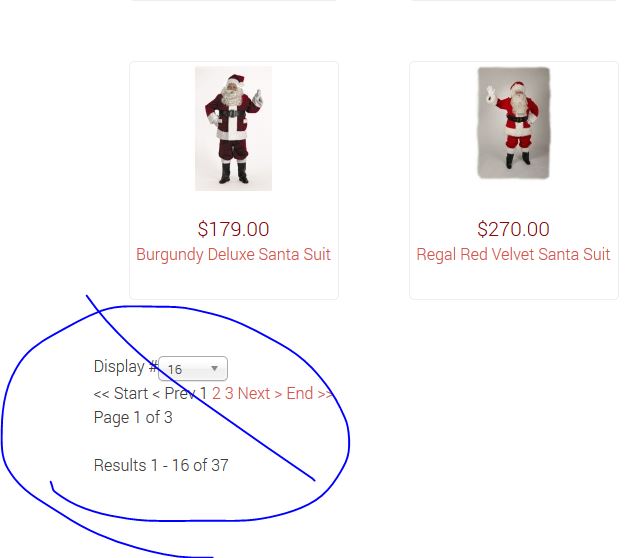Click the $270.00 price text
Image resolution: width=632 pixels, height=558 pixels.
514,229
